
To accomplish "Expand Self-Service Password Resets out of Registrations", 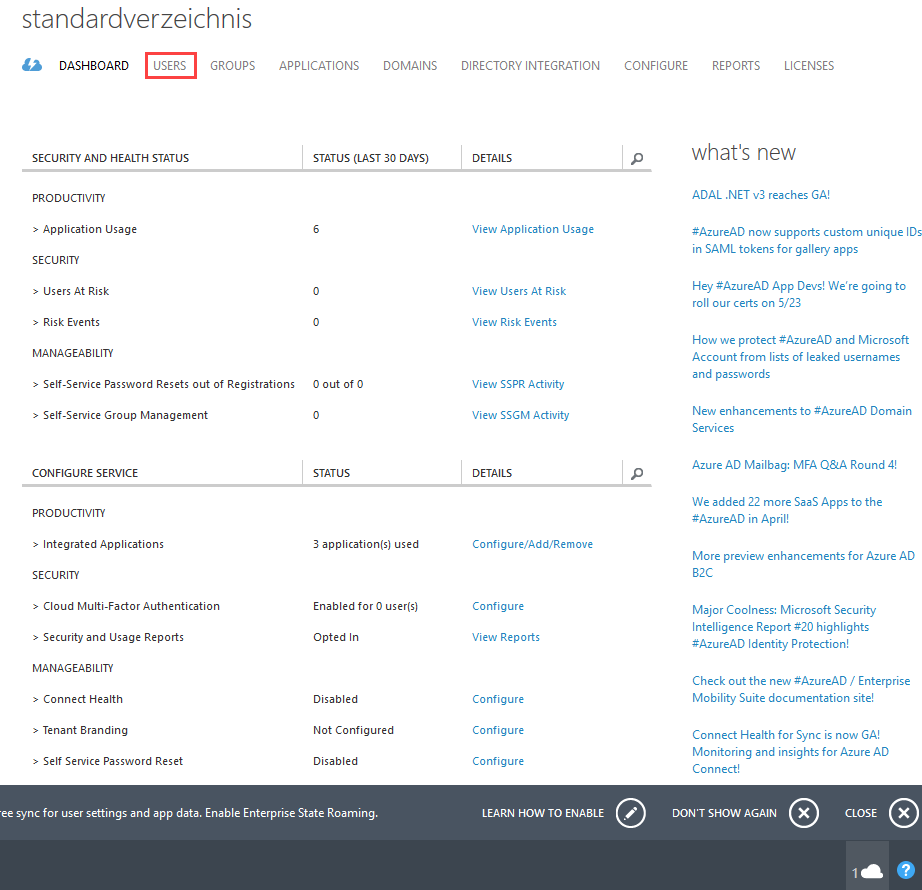I will tap(36, 384).
